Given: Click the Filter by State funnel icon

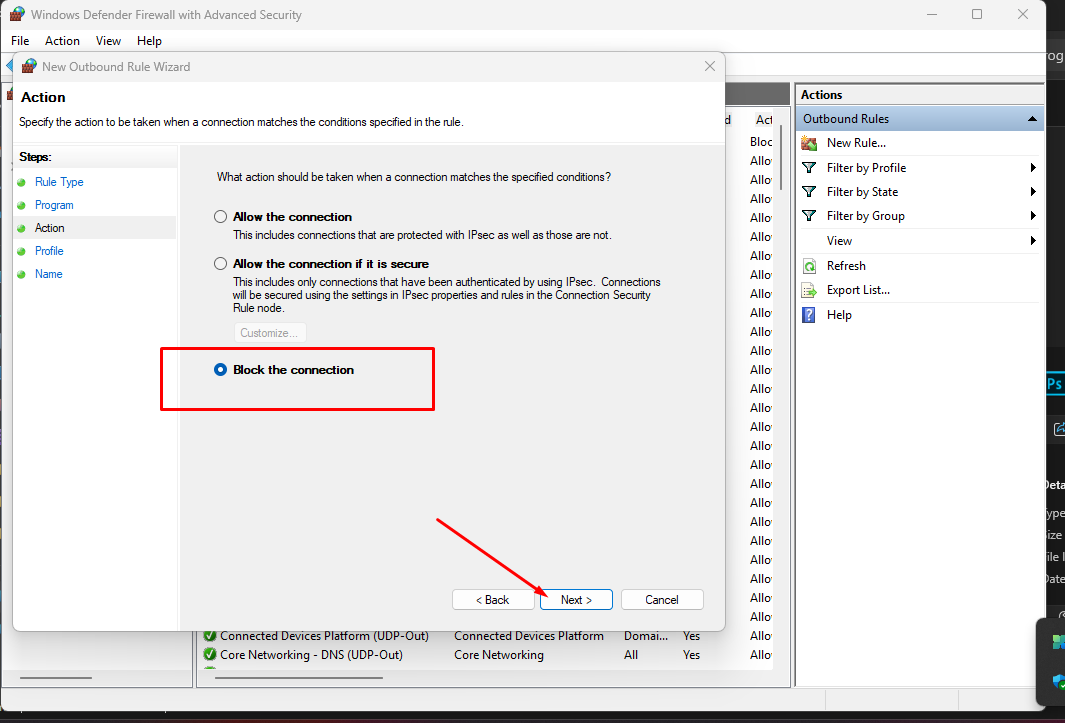Looking at the screenshot, I should click(809, 192).
